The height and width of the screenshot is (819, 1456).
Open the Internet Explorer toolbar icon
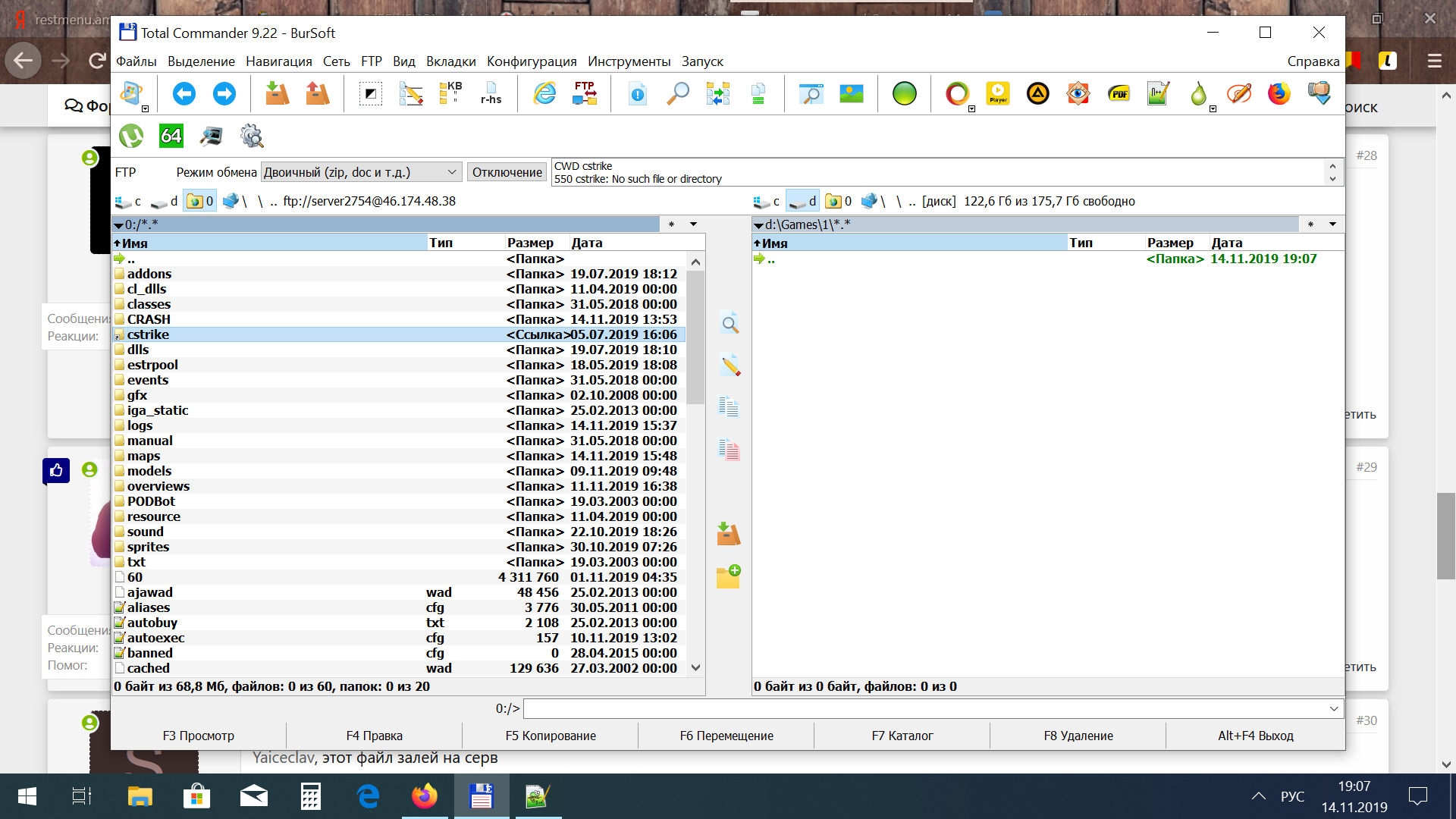(544, 94)
